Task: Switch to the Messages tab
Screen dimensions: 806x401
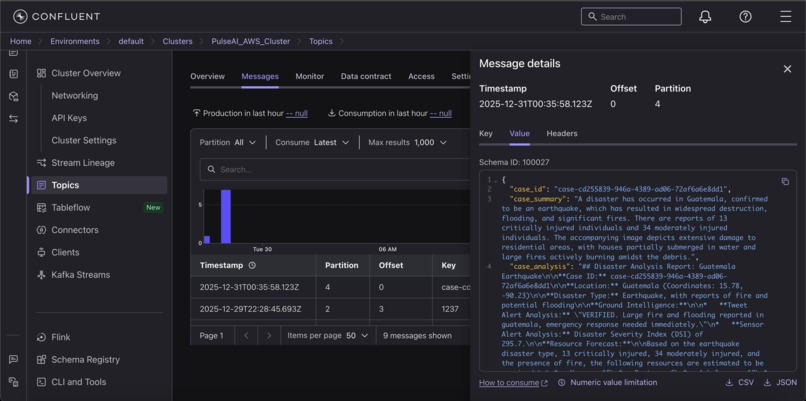Action: [260, 76]
